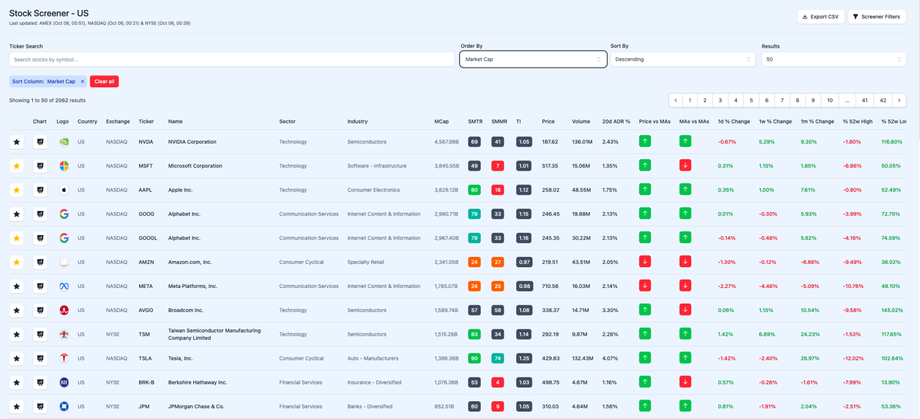Image resolution: width=920 pixels, height=419 pixels.
Task: Open the chart icon for NVDA
Action: pos(40,142)
